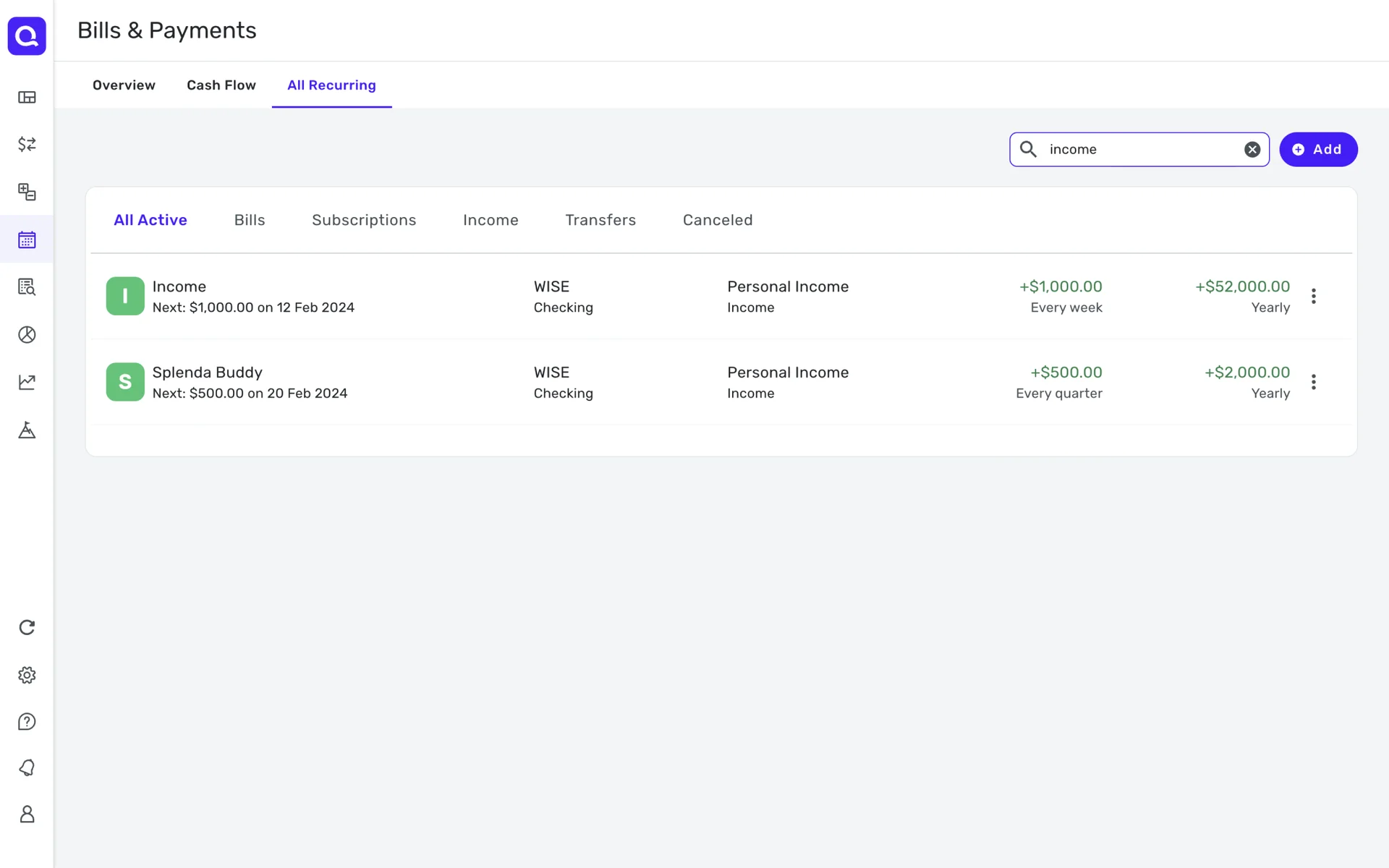Switch to the Cash Flow tab
Viewport: 1389px width, 868px height.
point(221,85)
